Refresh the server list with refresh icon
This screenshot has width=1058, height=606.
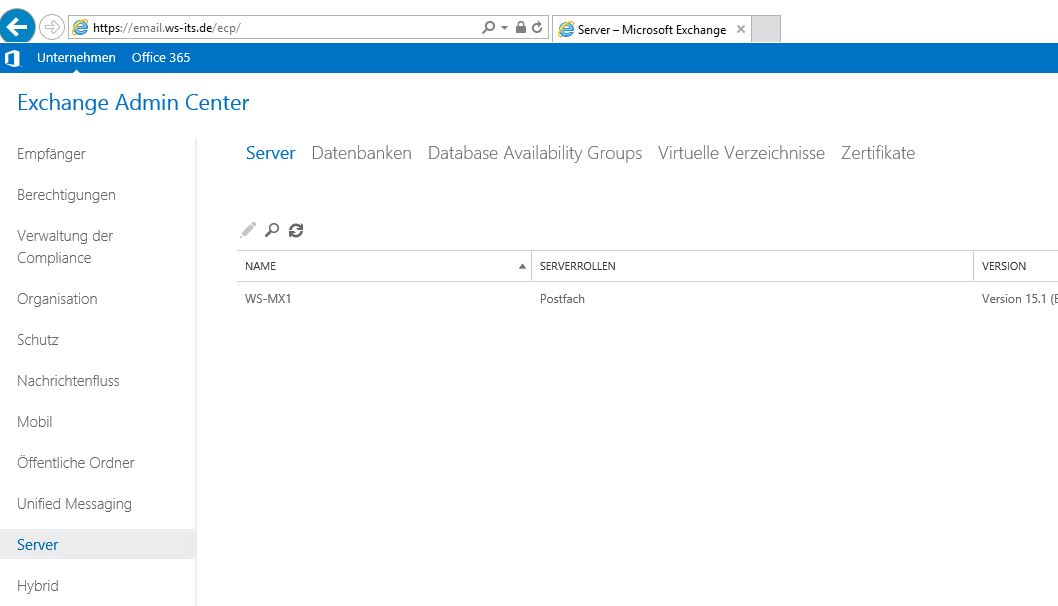(x=296, y=230)
